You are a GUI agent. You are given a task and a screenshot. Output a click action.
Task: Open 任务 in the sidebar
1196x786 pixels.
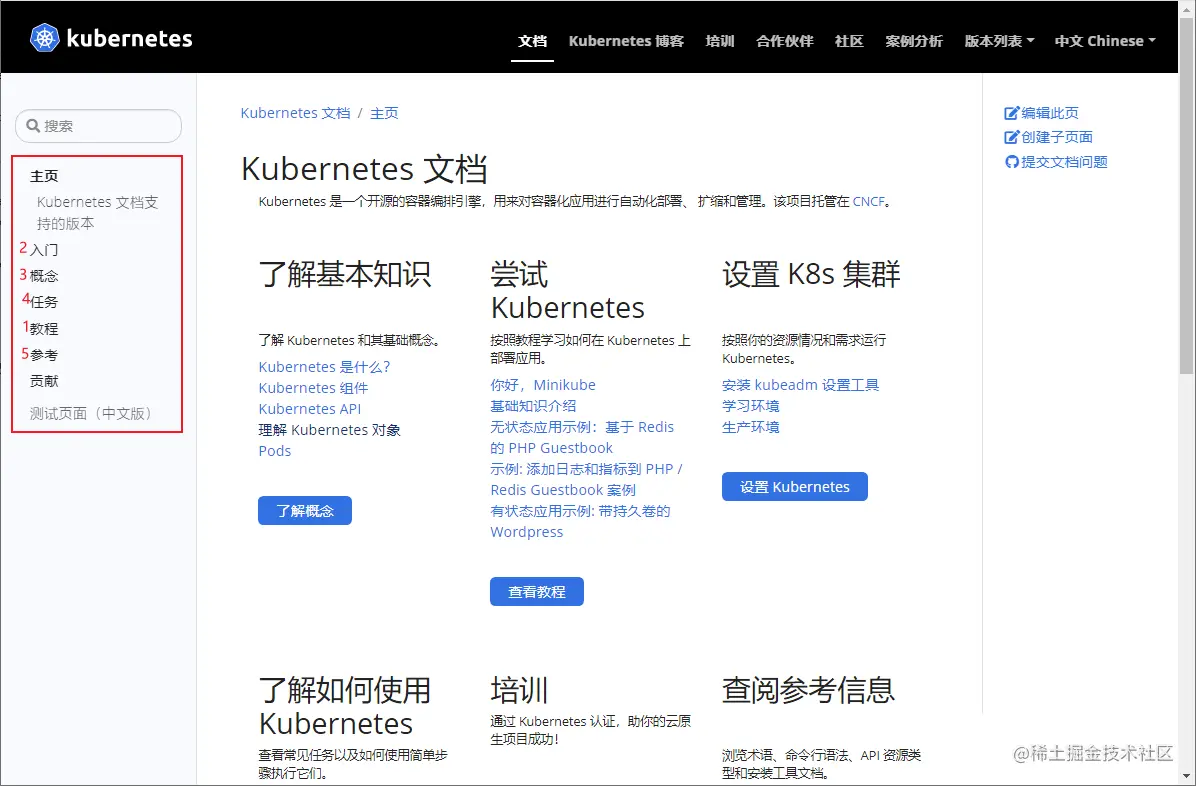pyautogui.click(x=44, y=302)
